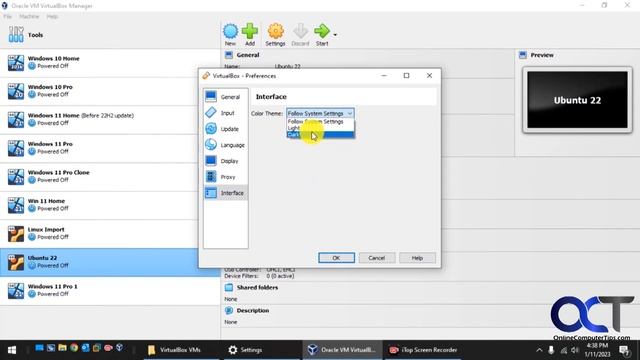
Task: Select the Windows 11 Pro VM
Action: tap(110, 148)
